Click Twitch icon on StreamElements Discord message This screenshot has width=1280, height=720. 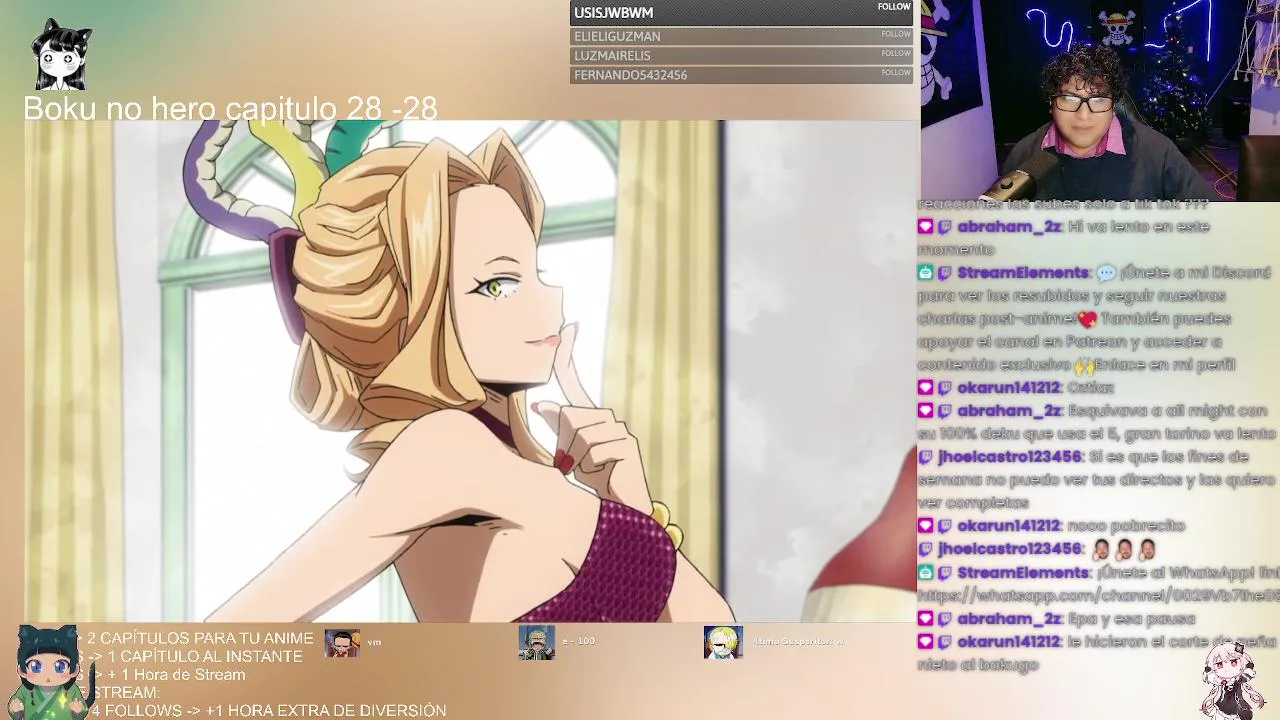[x=945, y=273]
